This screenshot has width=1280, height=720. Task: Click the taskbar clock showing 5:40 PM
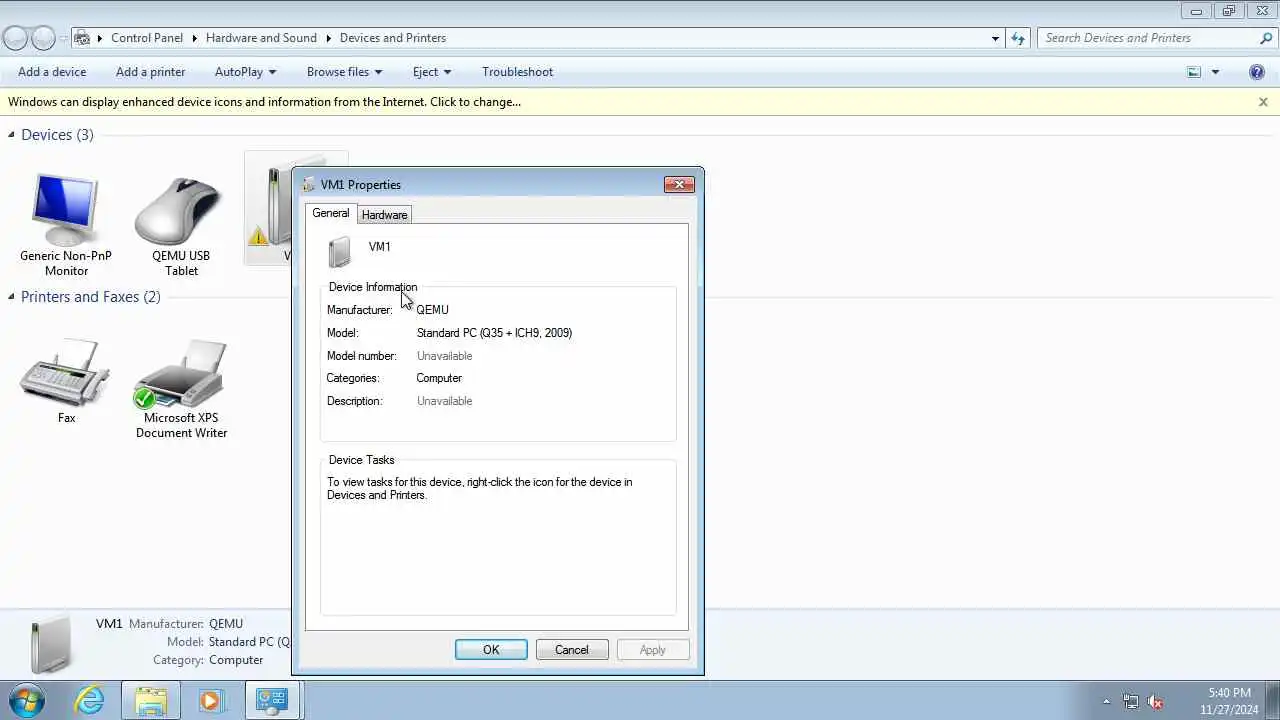pos(1229,700)
